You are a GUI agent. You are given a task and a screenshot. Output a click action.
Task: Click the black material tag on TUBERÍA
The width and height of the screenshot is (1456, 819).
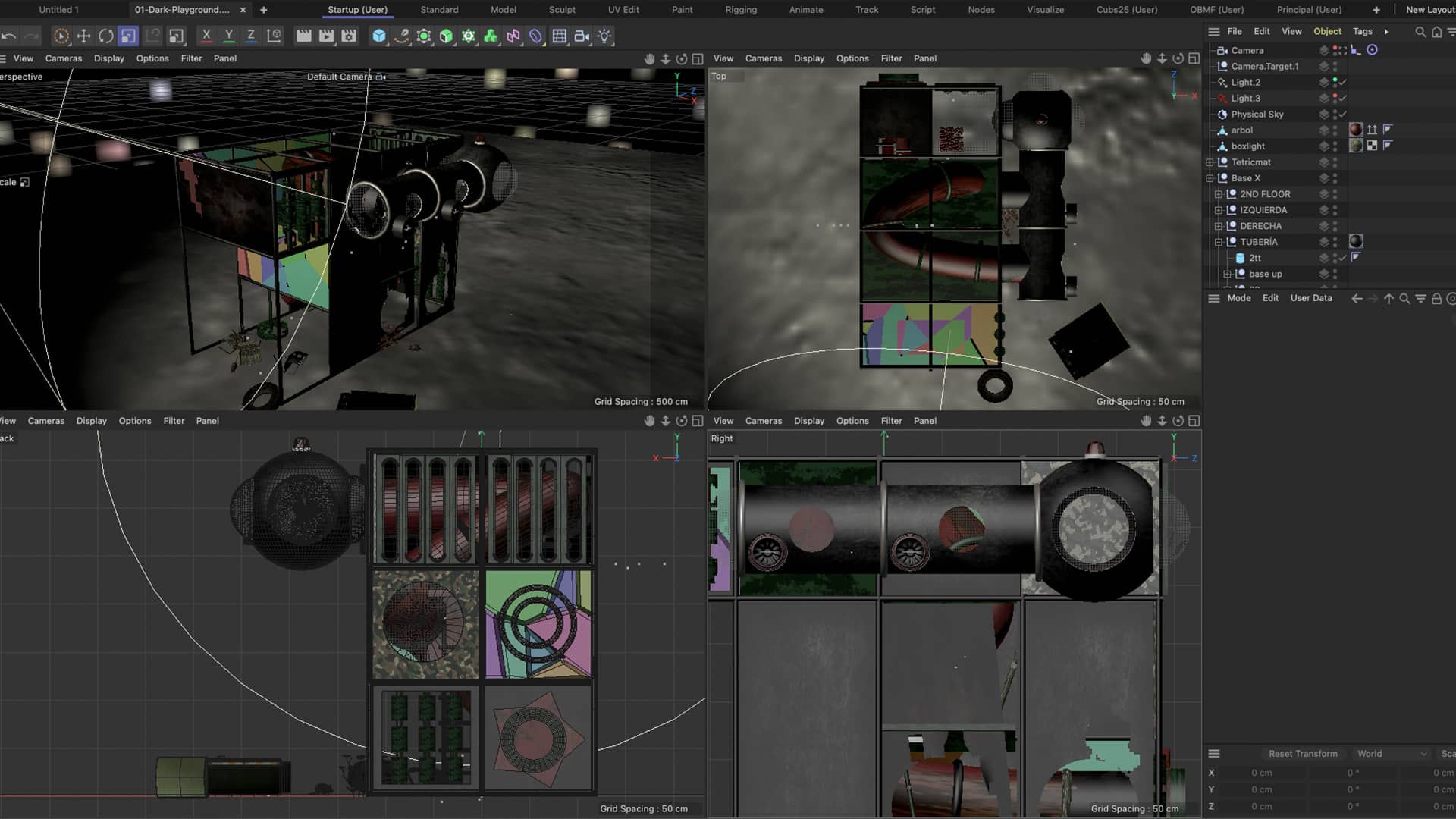(1356, 242)
